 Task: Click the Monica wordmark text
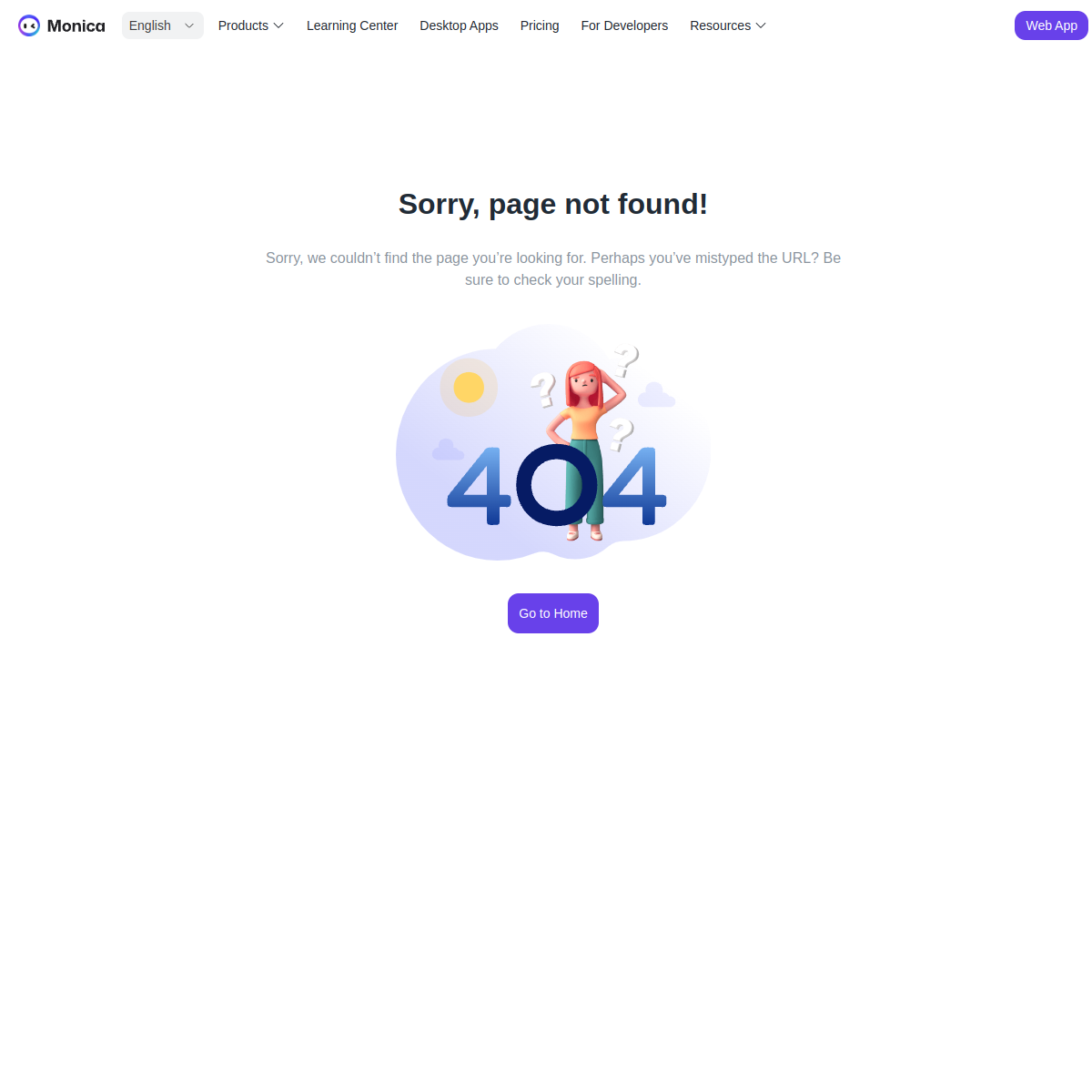[76, 25]
